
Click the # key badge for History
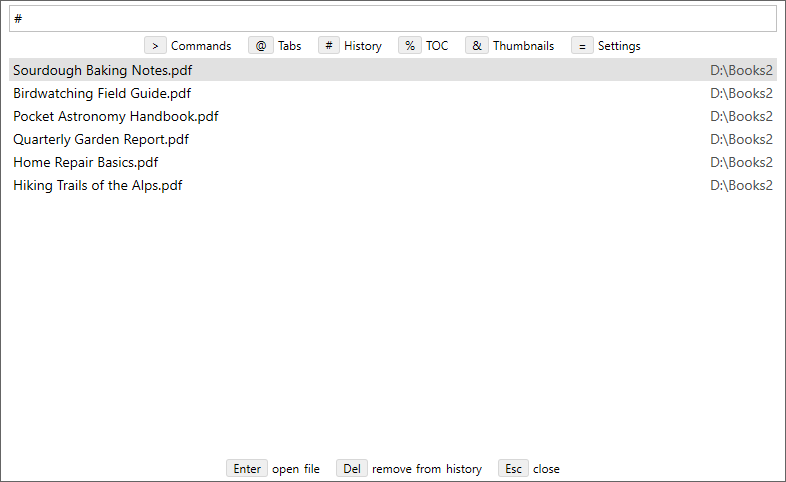coord(329,46)
